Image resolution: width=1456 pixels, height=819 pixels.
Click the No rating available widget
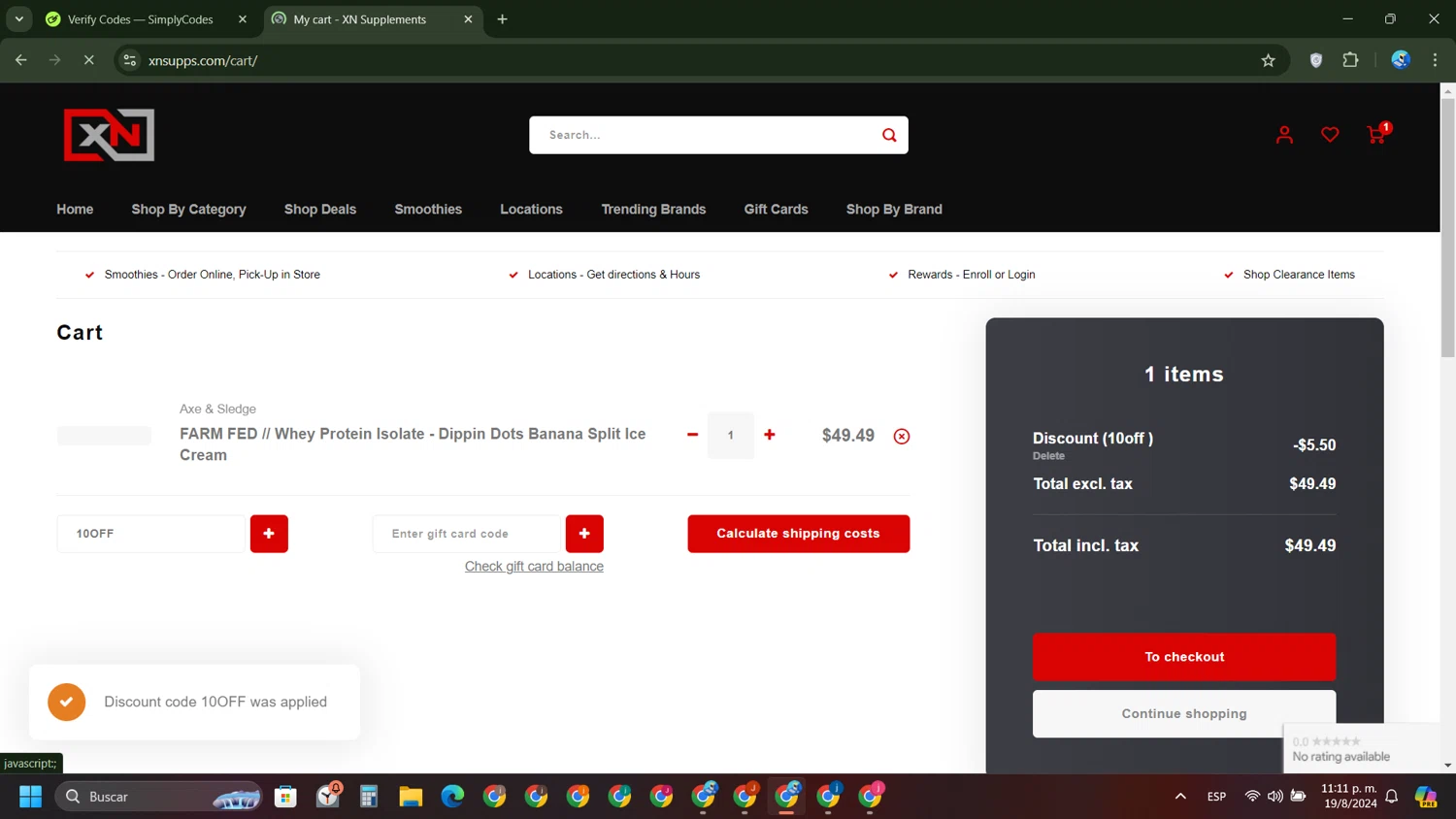(x=1361, y=748)
